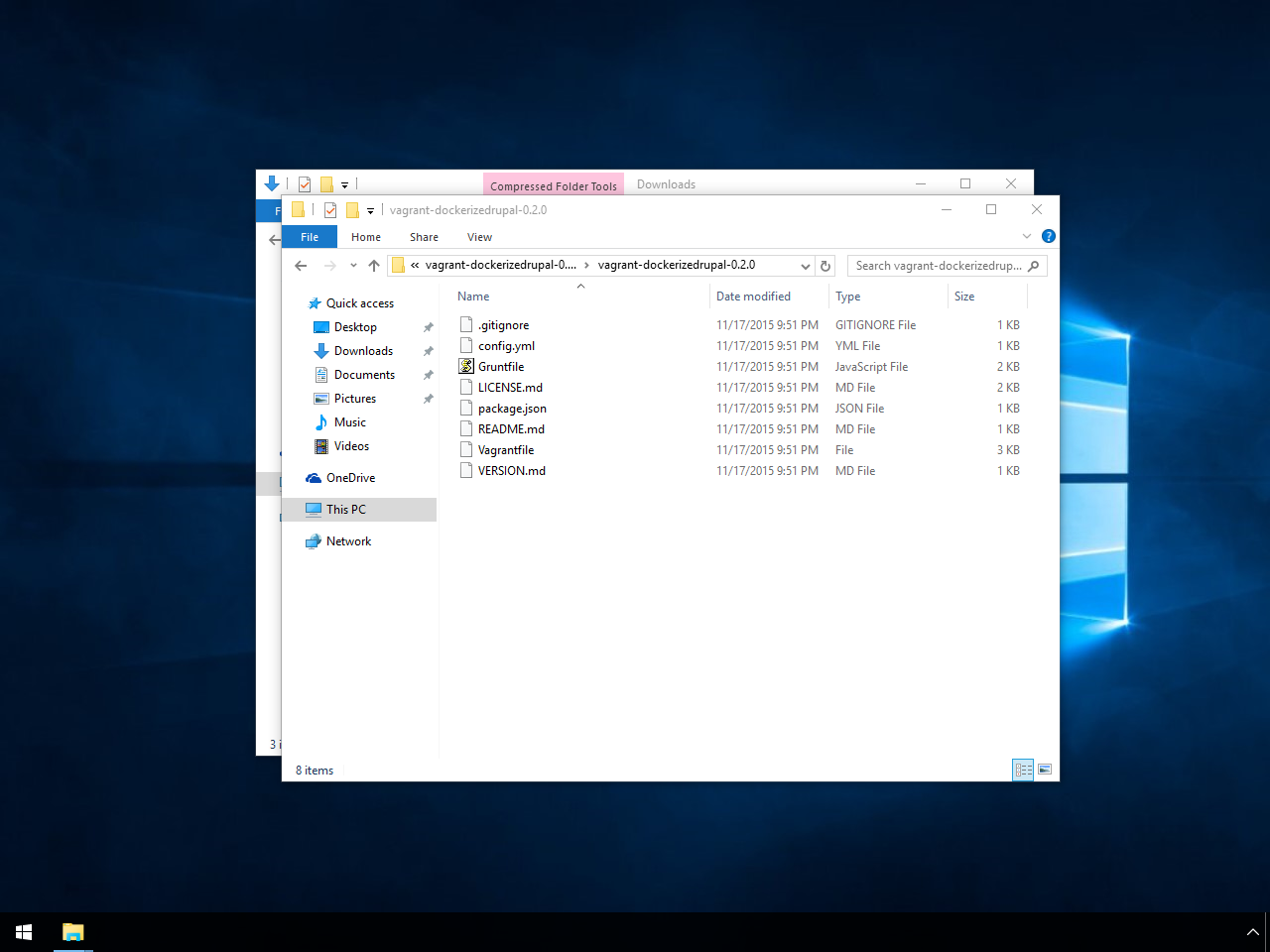Open the Windows Start menu
This screenshot has width=1270, height=952.
(x=24, y=932)
